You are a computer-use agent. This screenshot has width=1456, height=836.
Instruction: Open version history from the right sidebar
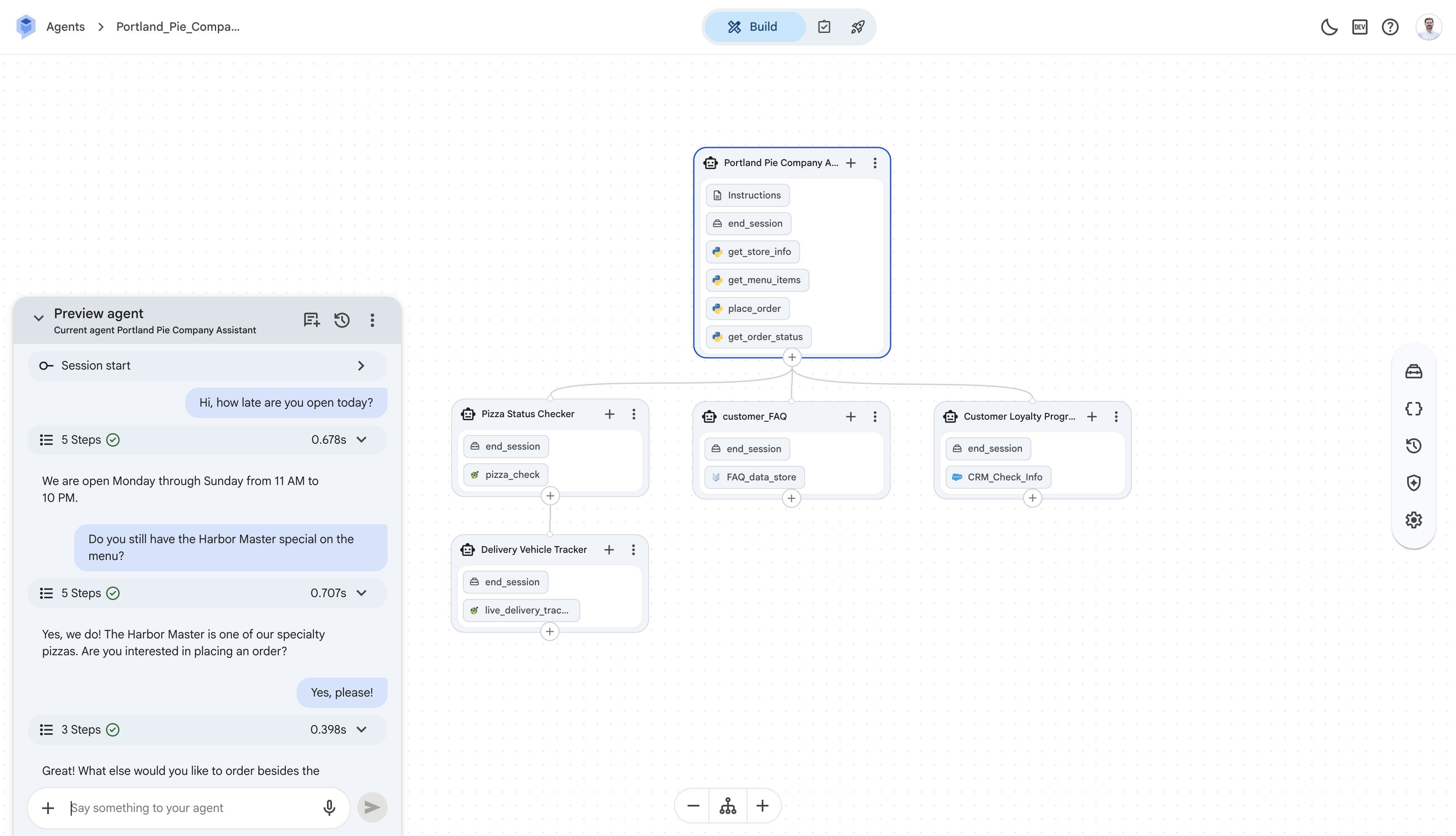tap(1414, 445)
